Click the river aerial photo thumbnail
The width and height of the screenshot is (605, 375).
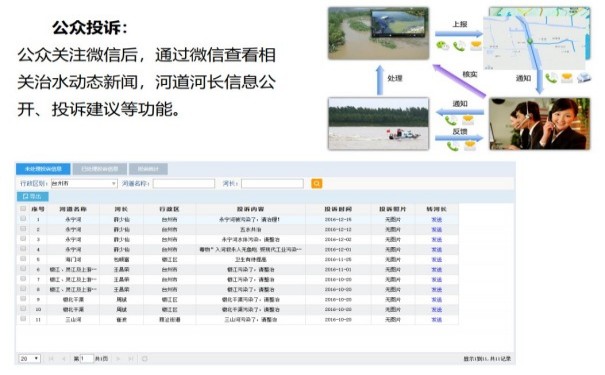tap(378, 34)
